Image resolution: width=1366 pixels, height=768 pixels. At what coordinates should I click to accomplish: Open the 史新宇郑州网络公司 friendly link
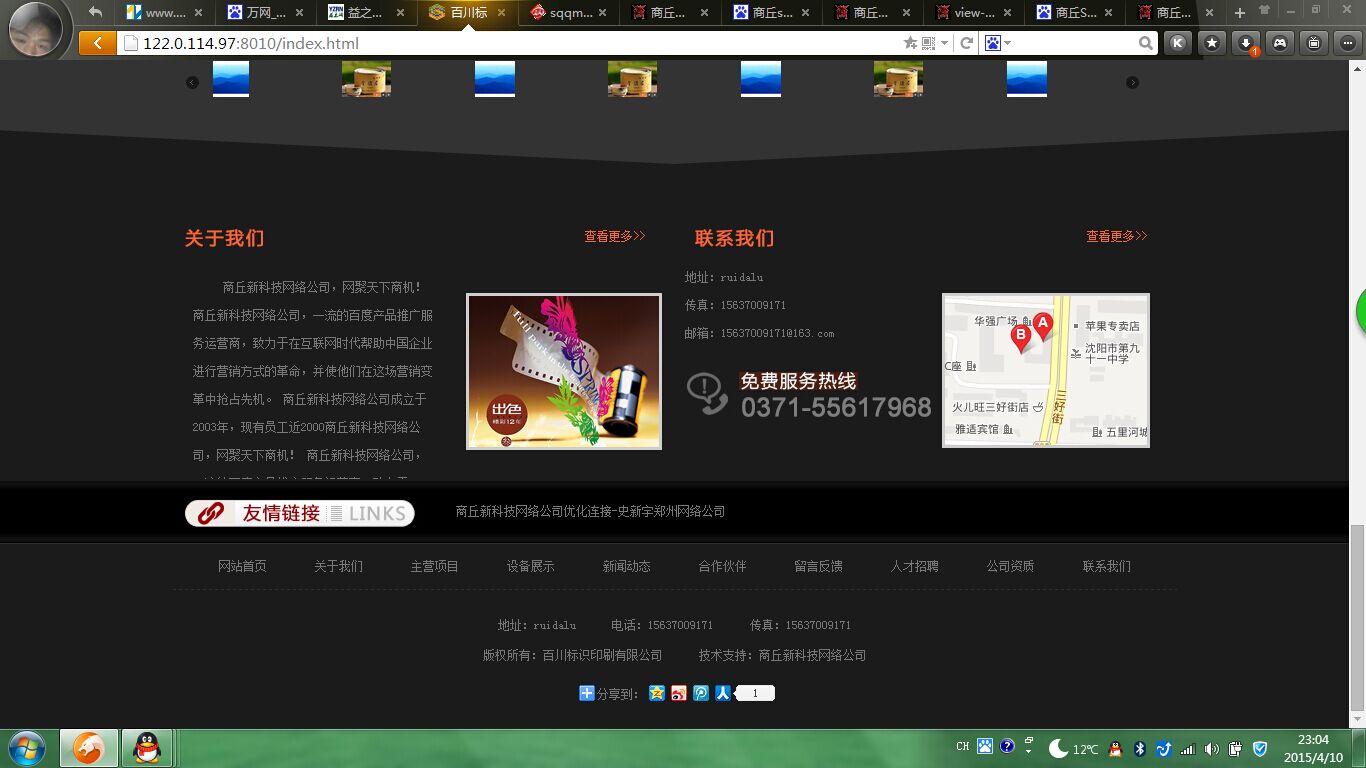[671, 511]
